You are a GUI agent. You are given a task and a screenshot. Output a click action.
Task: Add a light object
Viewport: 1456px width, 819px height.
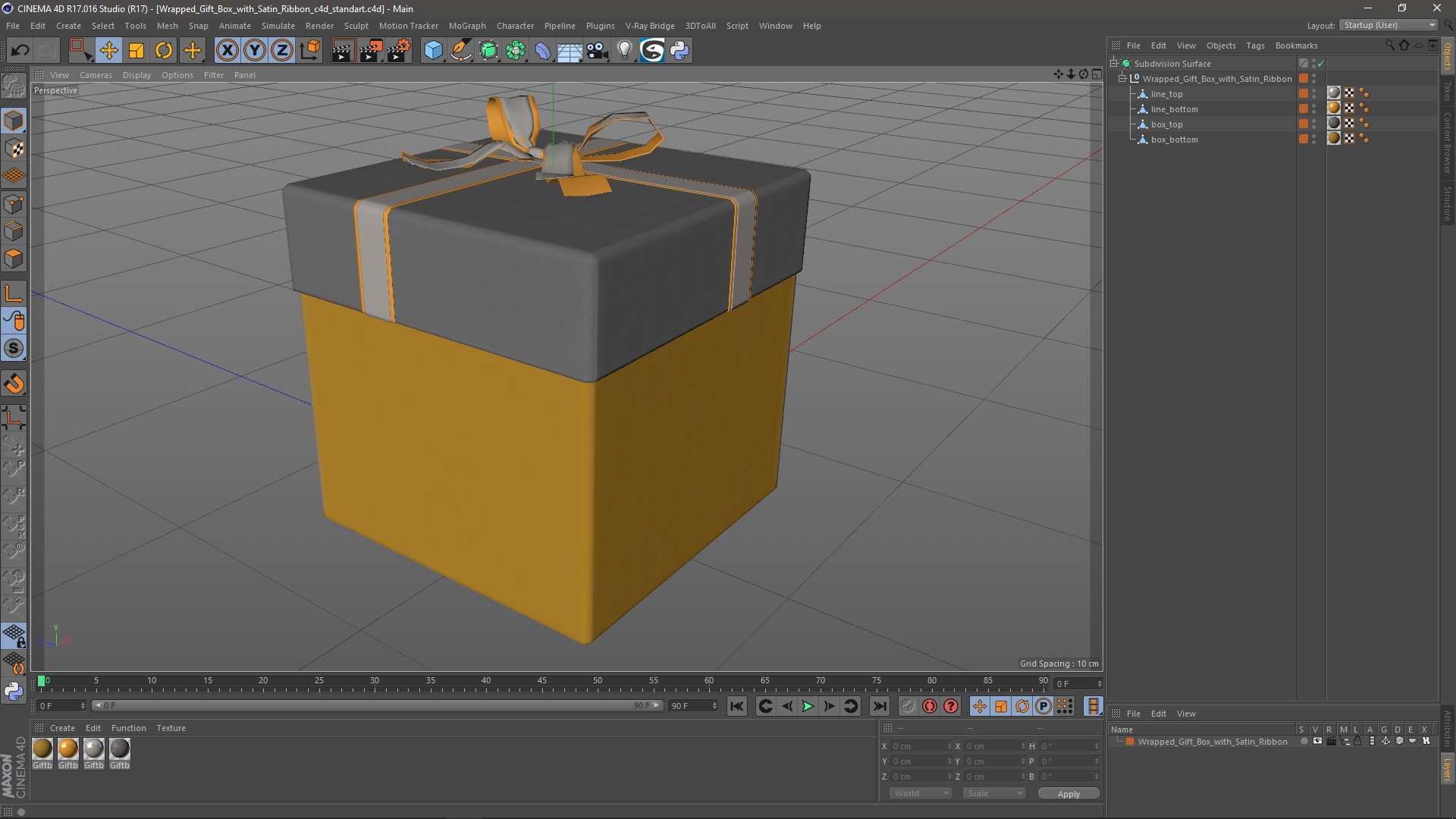point(624,51)
